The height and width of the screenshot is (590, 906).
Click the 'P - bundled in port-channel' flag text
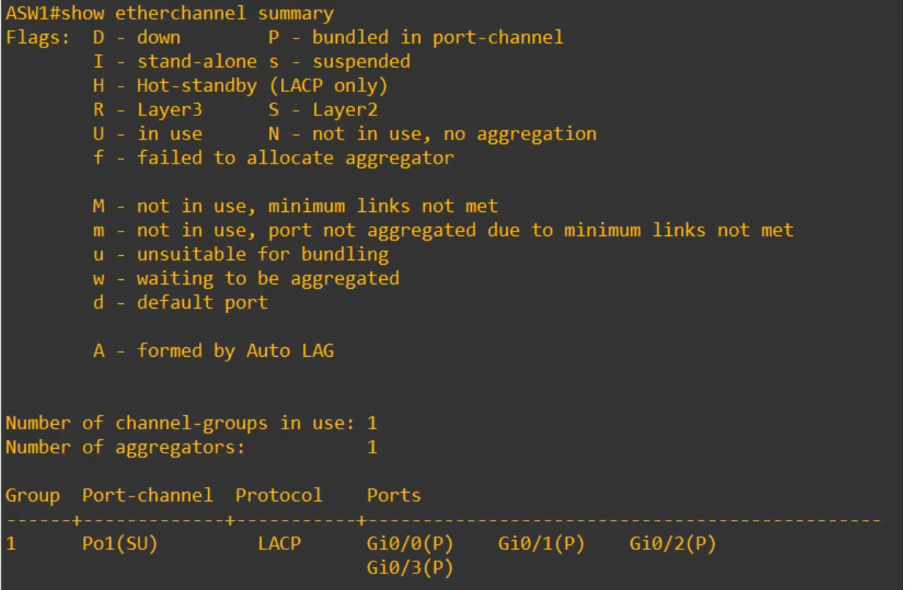click(415, 38)
